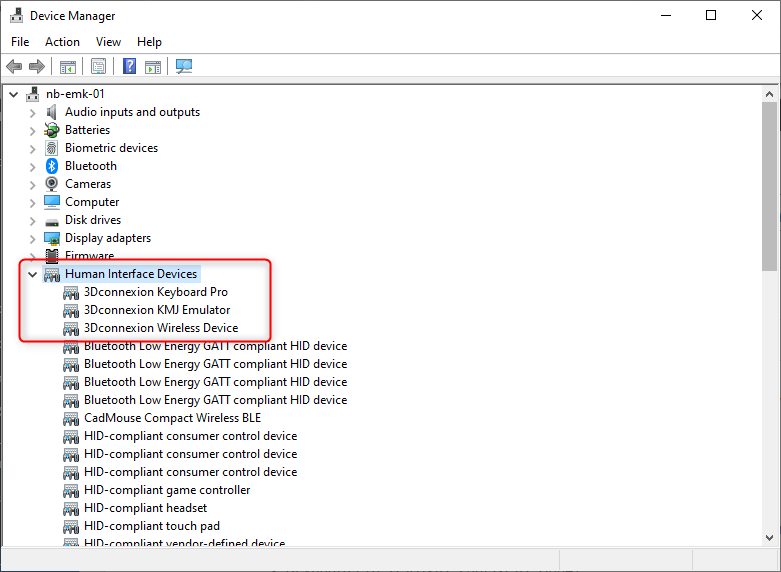
Task: Open Properties via the toolbar icon
Action: point(98,67)
